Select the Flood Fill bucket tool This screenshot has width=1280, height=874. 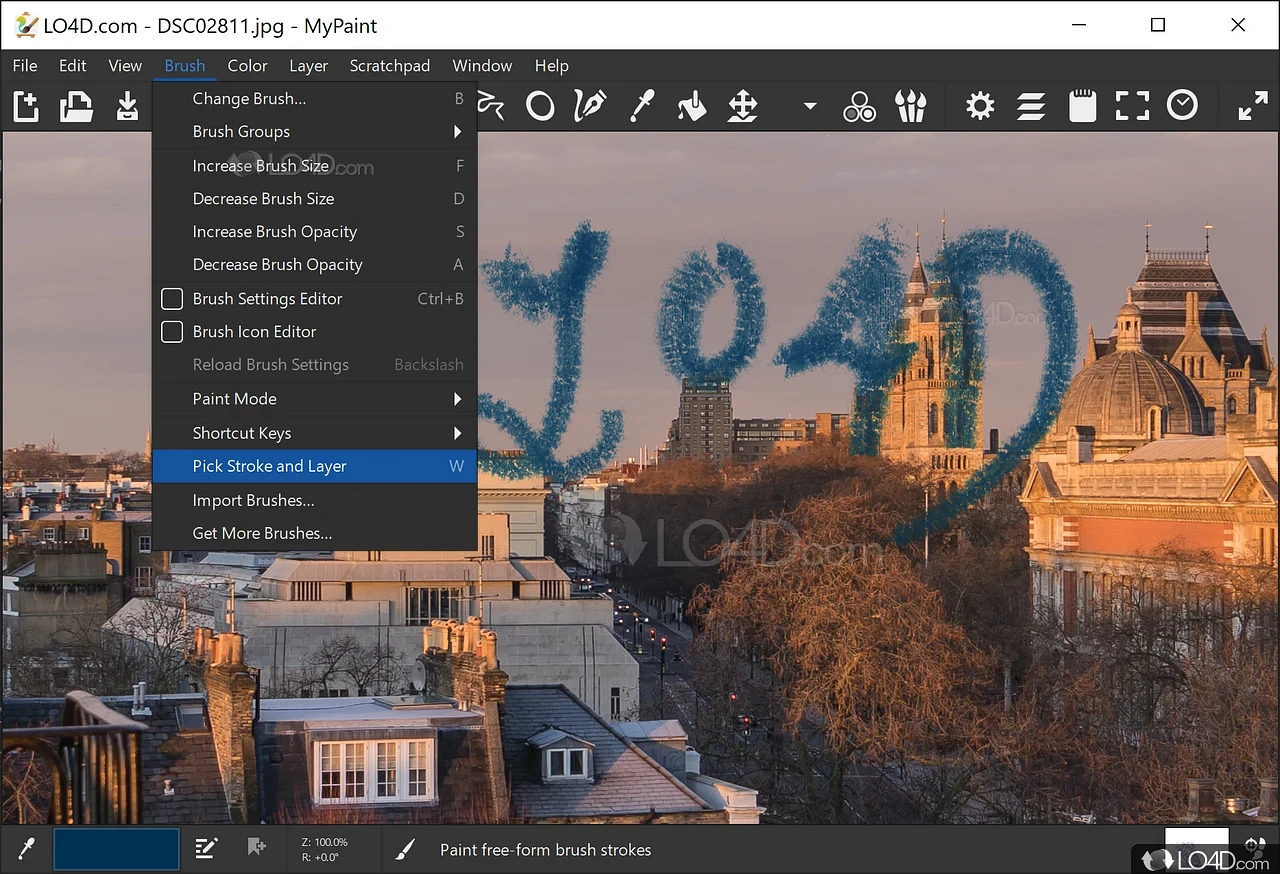[x=692, y=105]
